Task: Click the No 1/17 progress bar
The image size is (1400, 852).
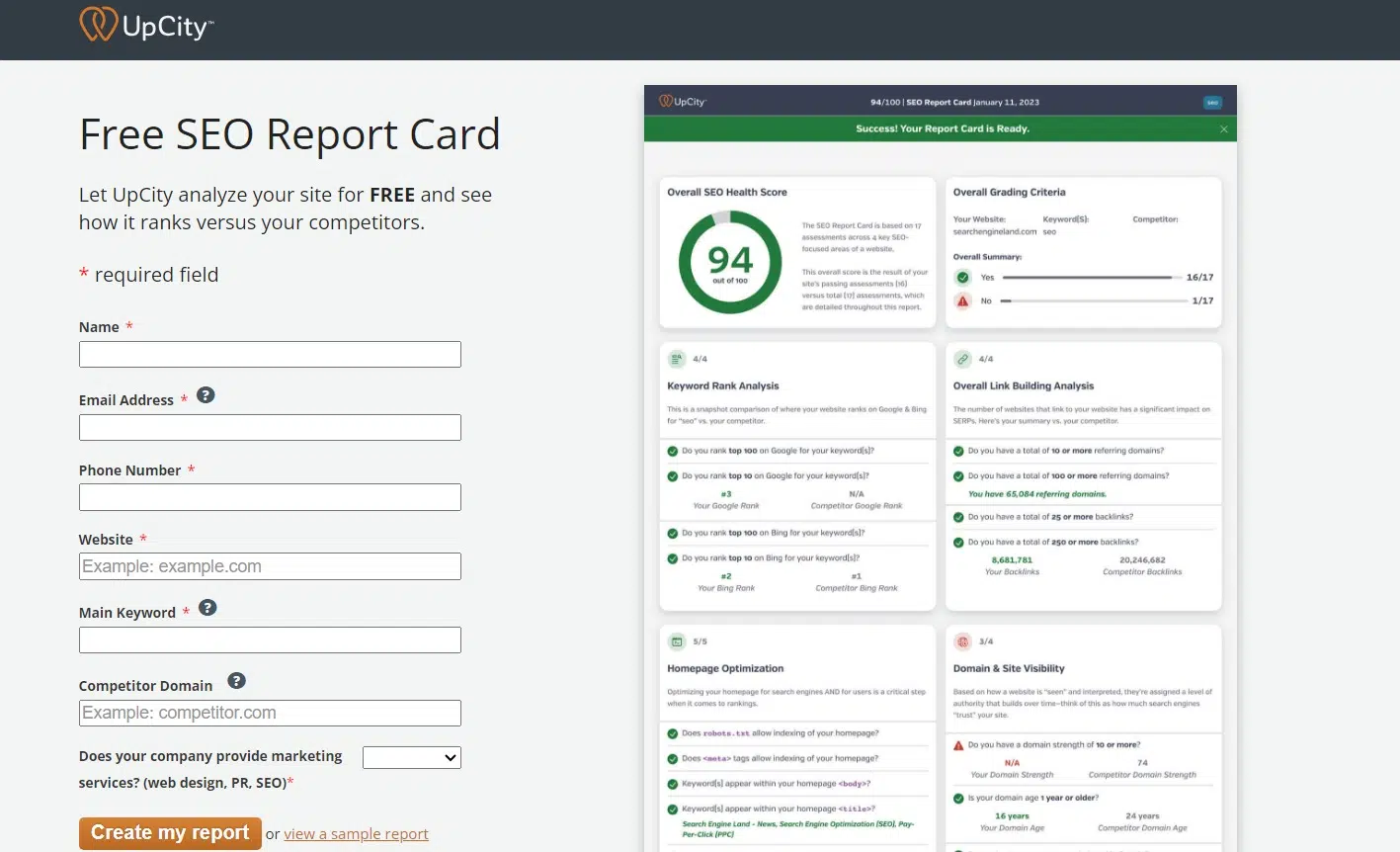Action: pyautogui.click(x=1094, y=300)
